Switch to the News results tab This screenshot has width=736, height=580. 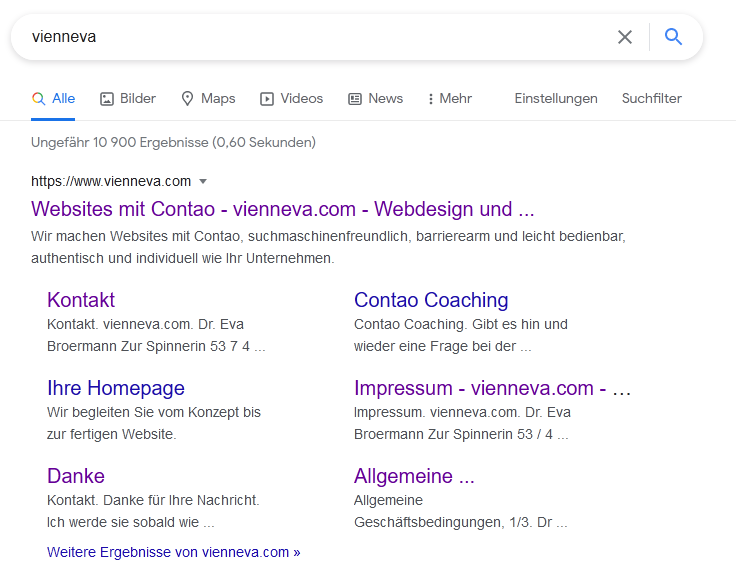click(375, 99)
